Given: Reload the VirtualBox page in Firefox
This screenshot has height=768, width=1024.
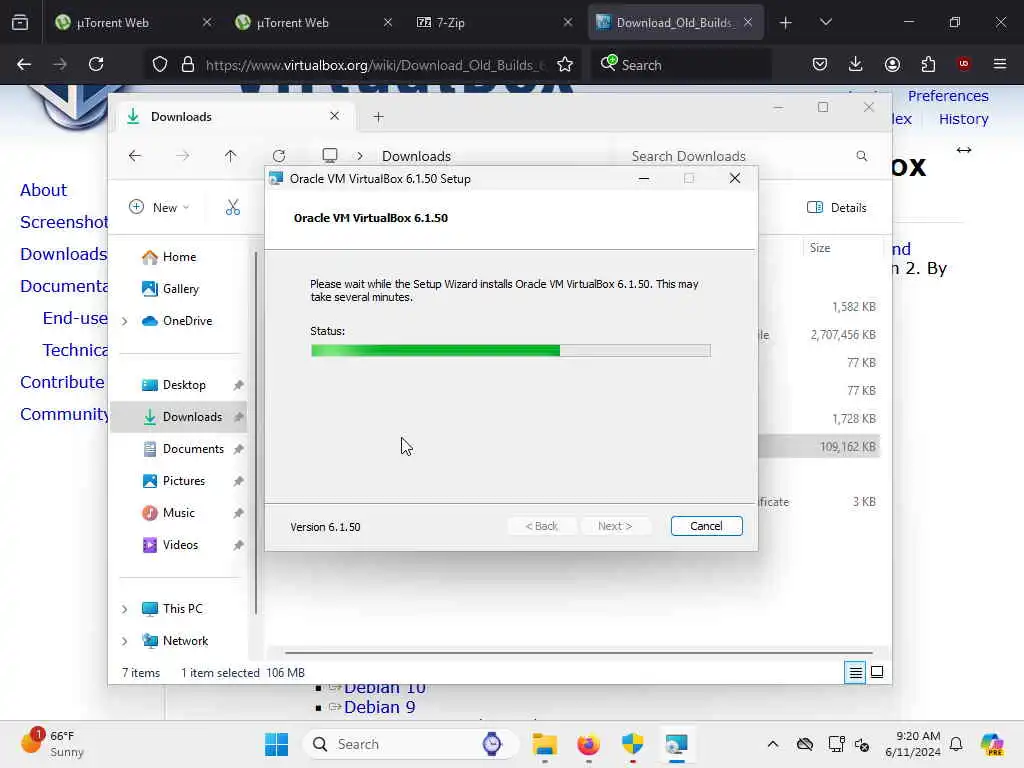Looking at the screenshot, I should tap(96, 64).
